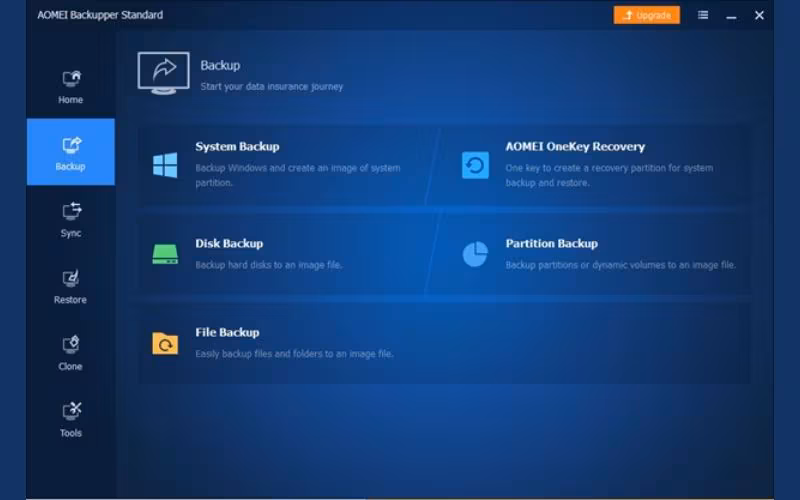Switch to the Restore tab label
Viewport: 800px width, 500px height.
pos(70,299)
